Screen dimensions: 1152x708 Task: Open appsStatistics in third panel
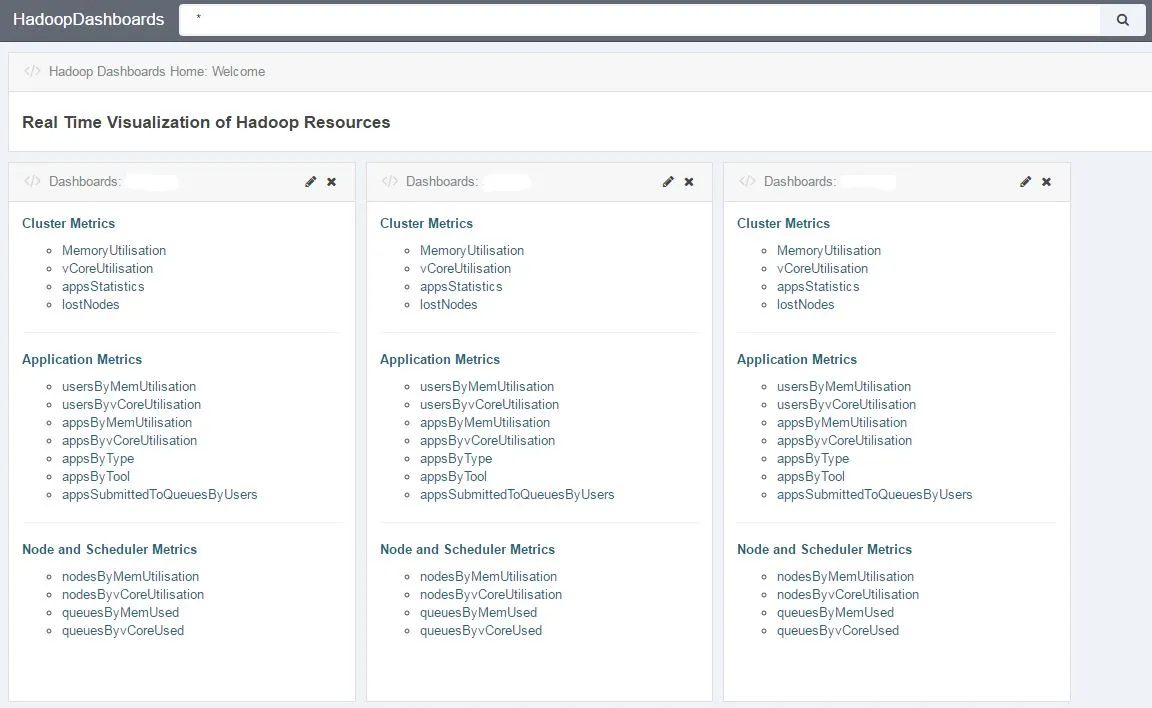click(818, 286)
